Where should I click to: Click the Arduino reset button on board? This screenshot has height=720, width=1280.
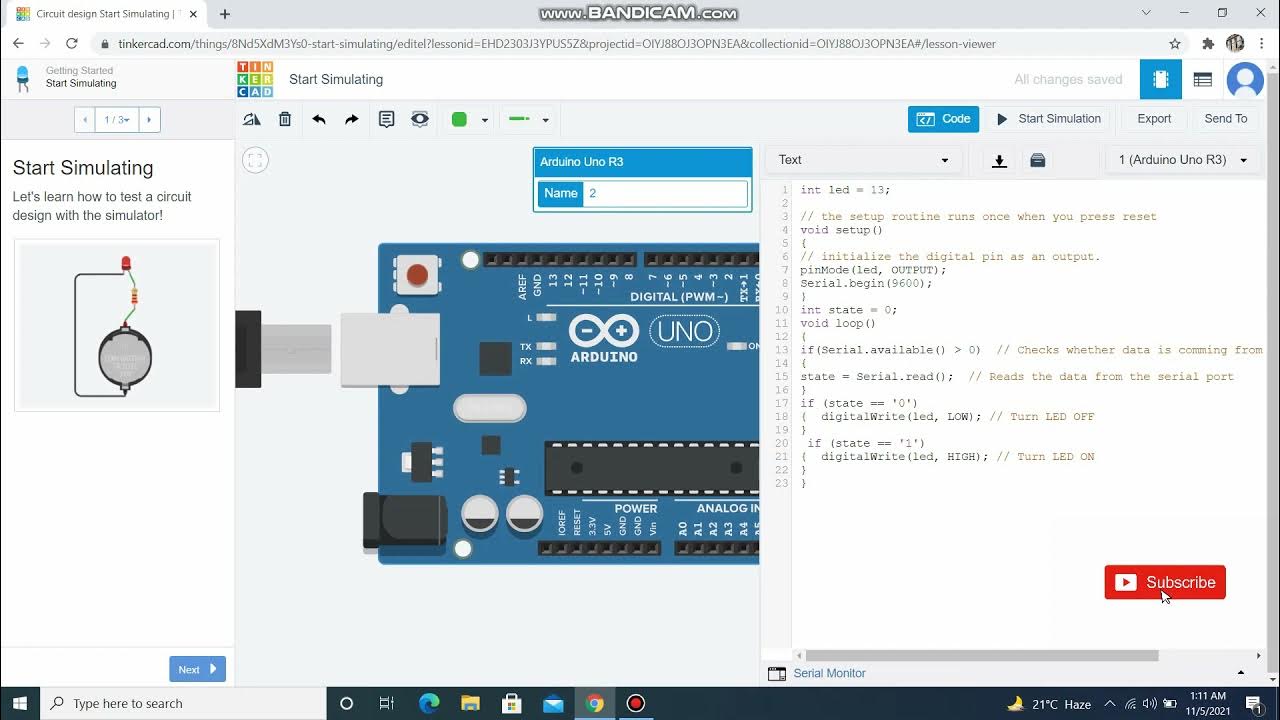(417, 275)
